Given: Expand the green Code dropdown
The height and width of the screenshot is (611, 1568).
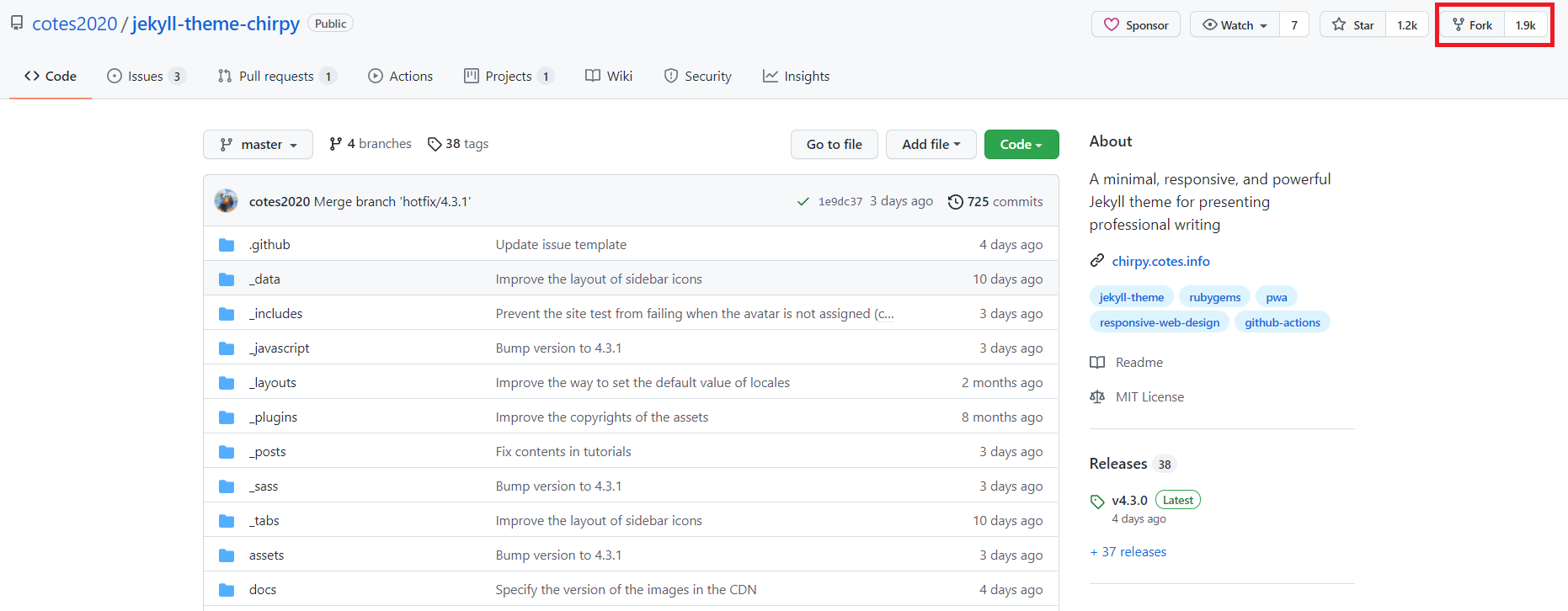Looking at the screenshot, I should 1021,145.
